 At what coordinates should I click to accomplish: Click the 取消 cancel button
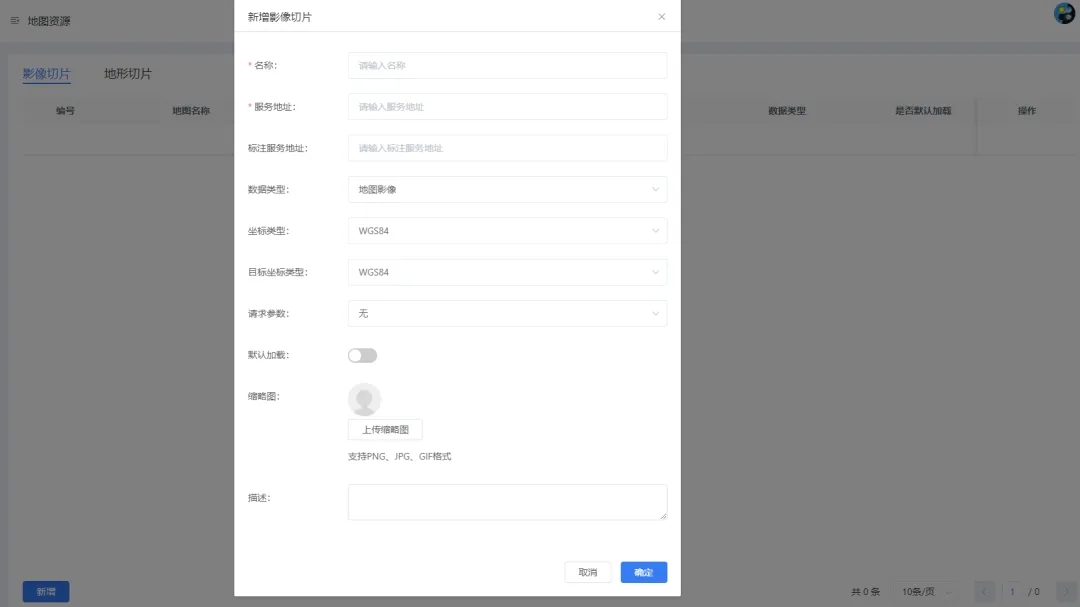tap(587, 572)
